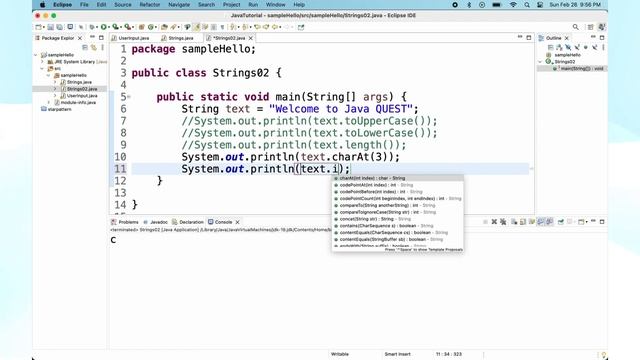The height and width of the screenshot is (360, 640).
Task: Toggle Hide Static Members in Outline toolbar
Action: pyautogui.click(x=577, y=47)
